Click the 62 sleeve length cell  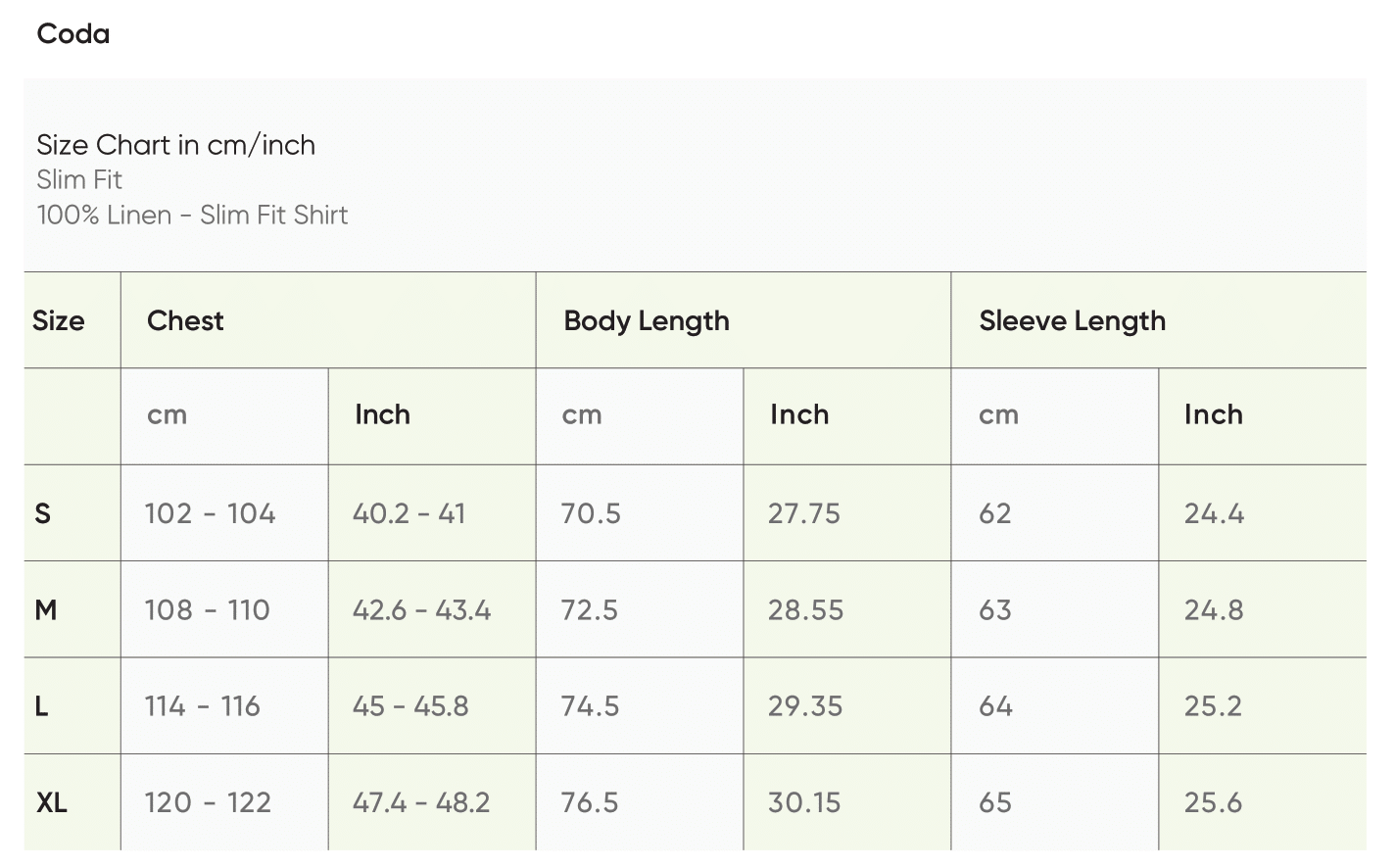point(994,513)
